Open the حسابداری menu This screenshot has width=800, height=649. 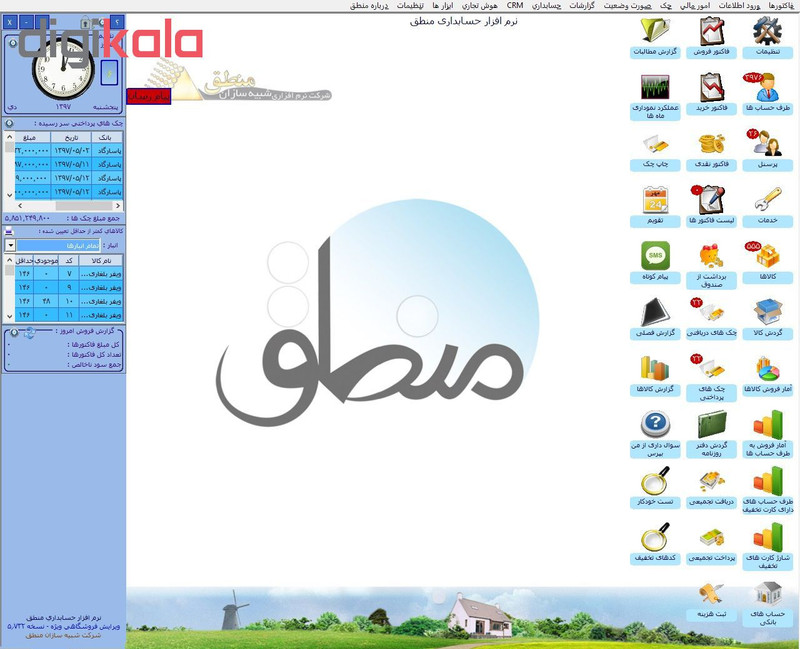tap(546, 6)
